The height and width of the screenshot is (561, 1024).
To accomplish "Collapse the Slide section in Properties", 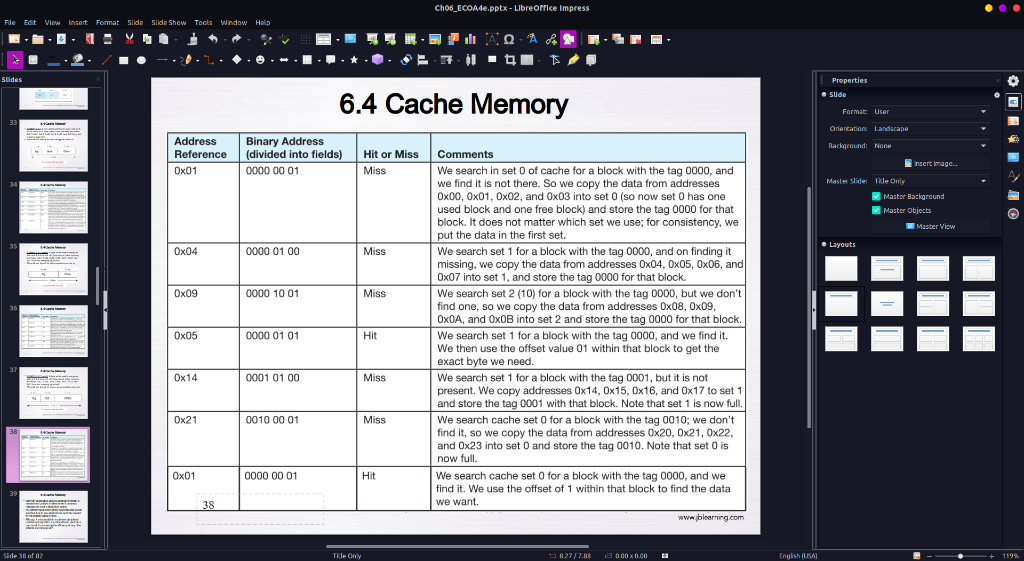I will pos(824,95).
